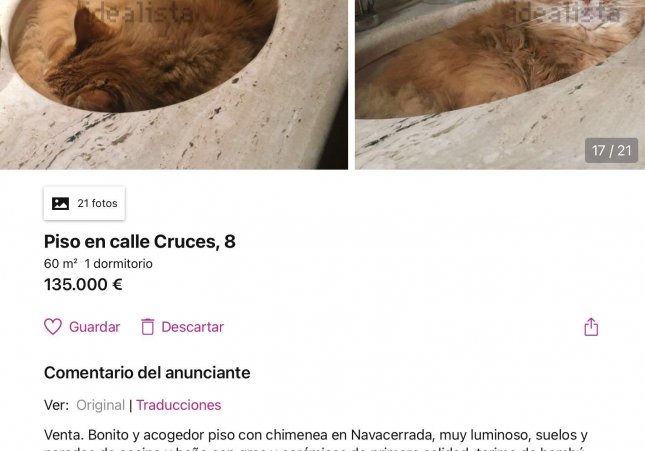Viewport: 645px width, 451px height.
Task: Click the description text starting with Venta
Action: pos(316,439)
